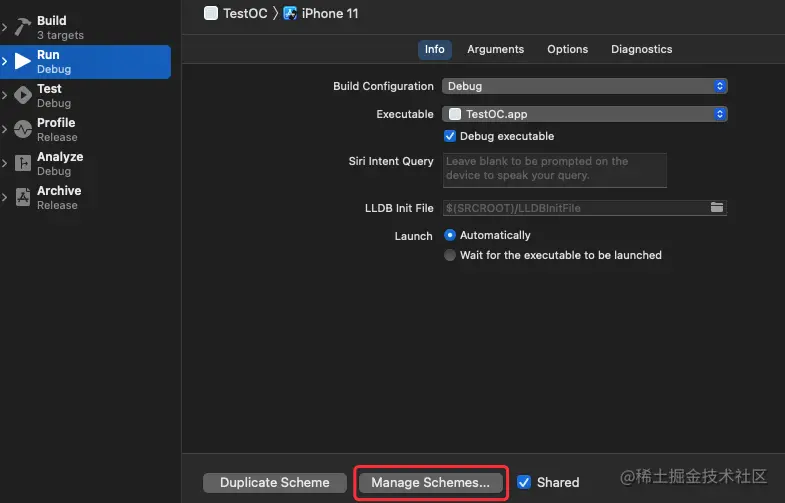Click the Test action icon
Screen dimensions: 785x503
coord(23,95)
